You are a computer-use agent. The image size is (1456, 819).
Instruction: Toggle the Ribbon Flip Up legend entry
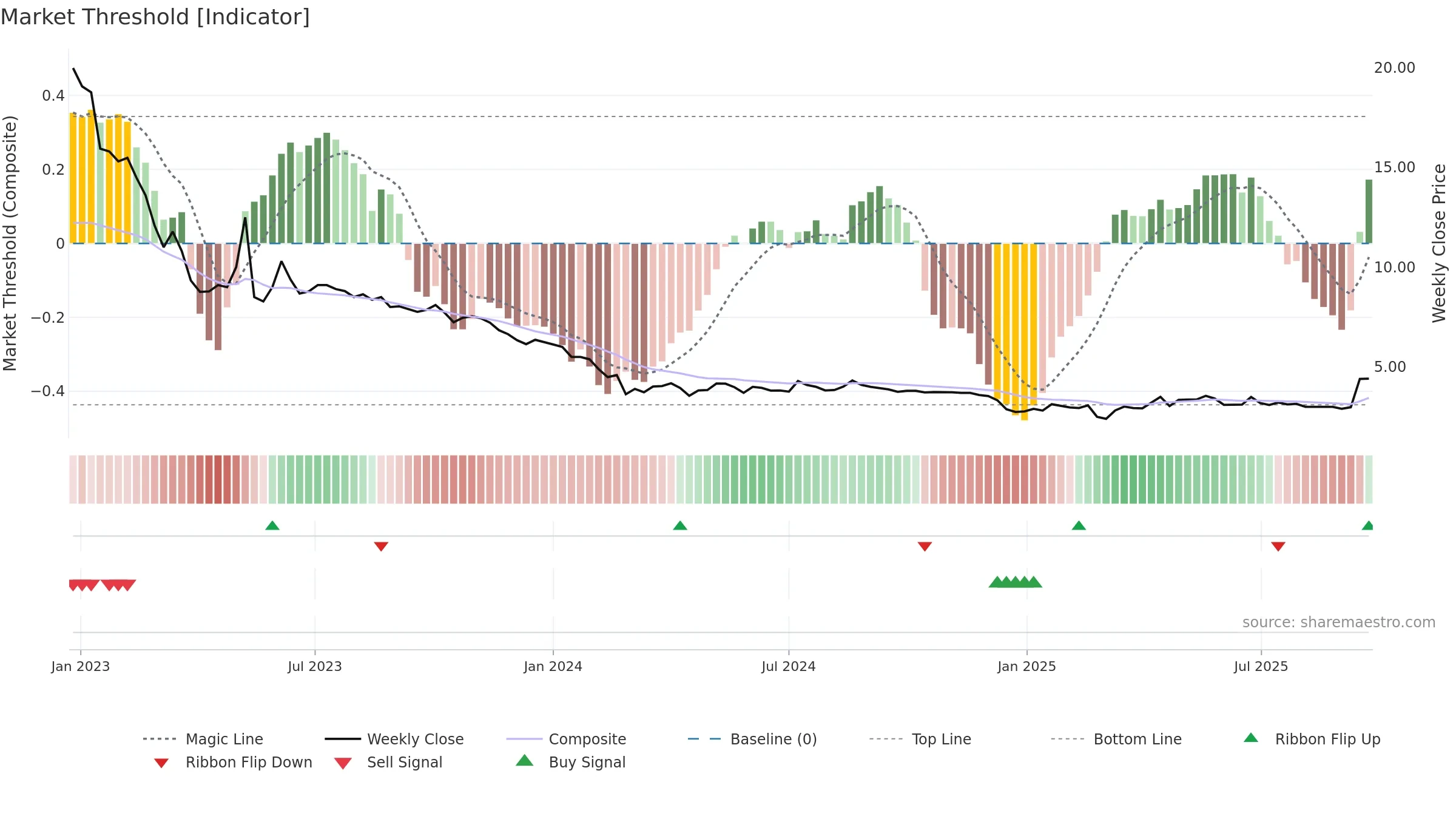click(1312, 739)
